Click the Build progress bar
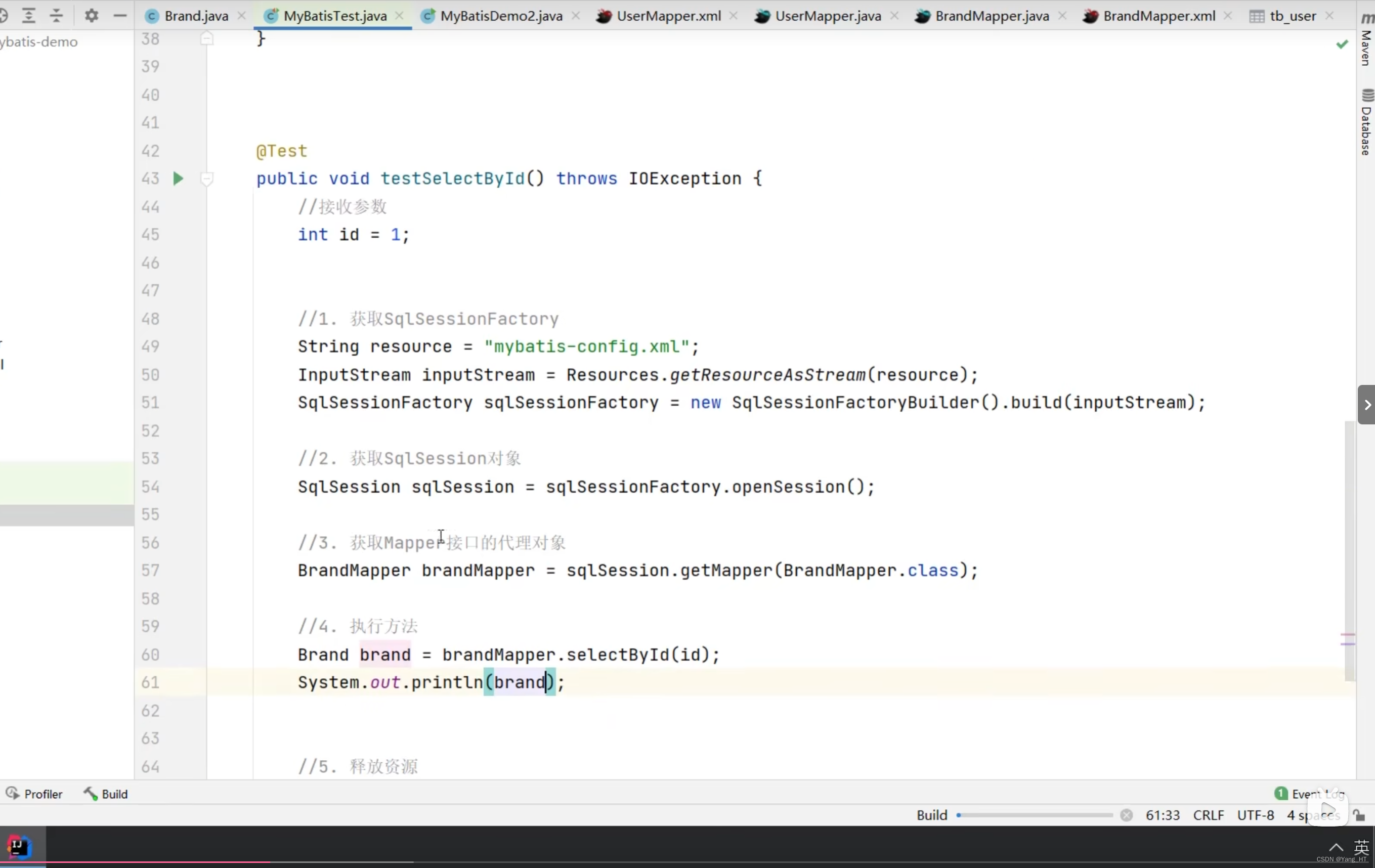 pos(1035,815)
